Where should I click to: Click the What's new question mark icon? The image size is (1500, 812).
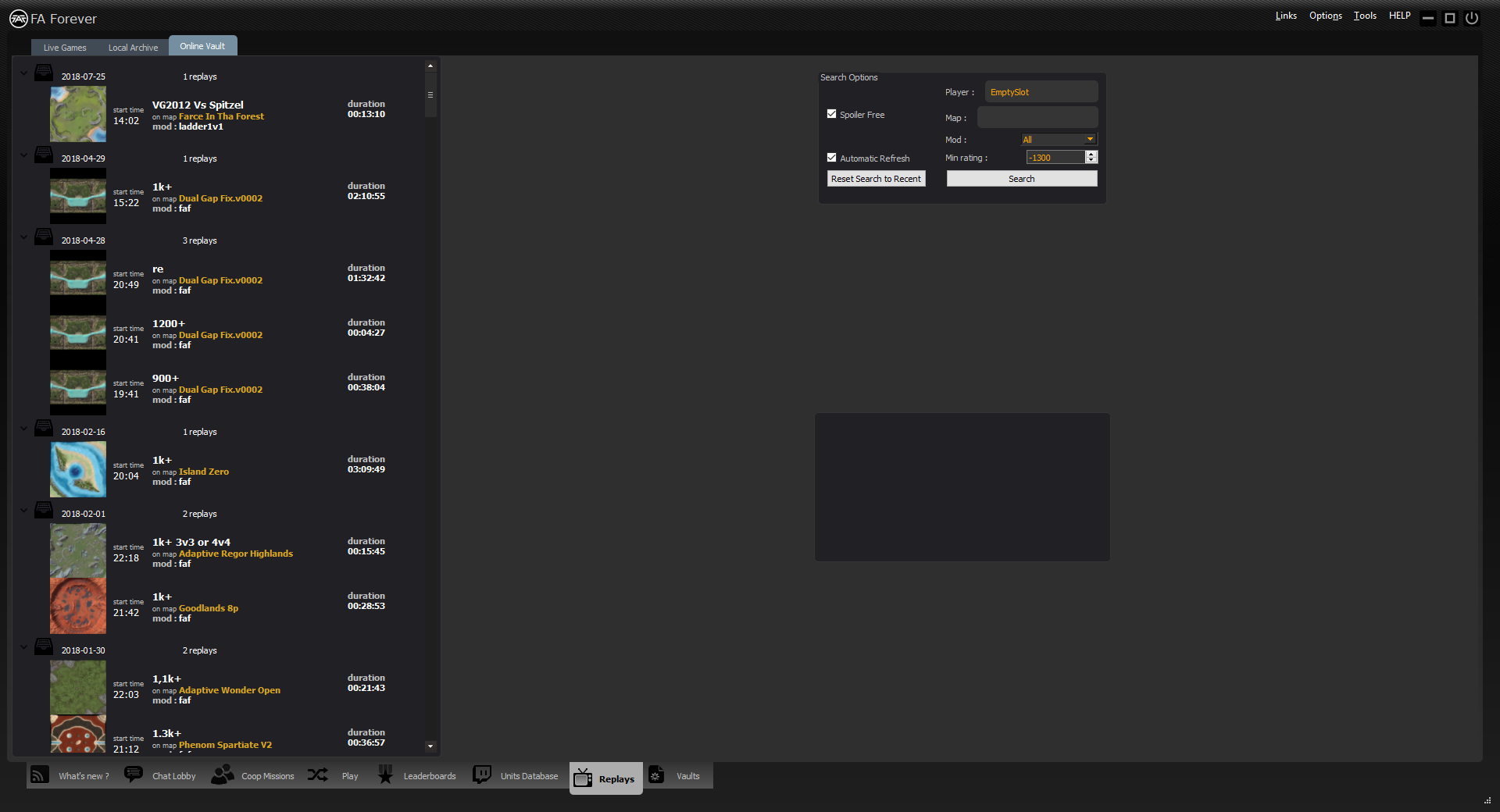click(39, 775)
